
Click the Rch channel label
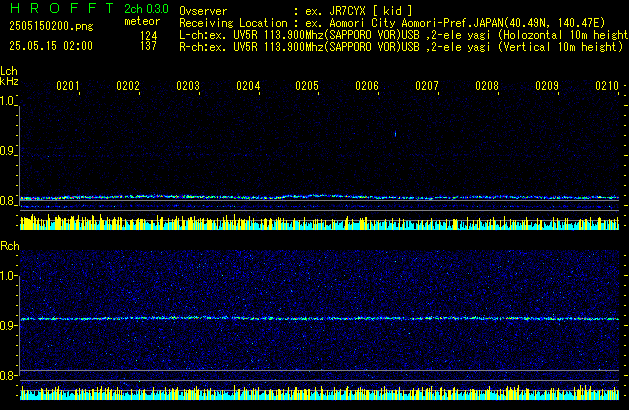click(x=10, y=246)
